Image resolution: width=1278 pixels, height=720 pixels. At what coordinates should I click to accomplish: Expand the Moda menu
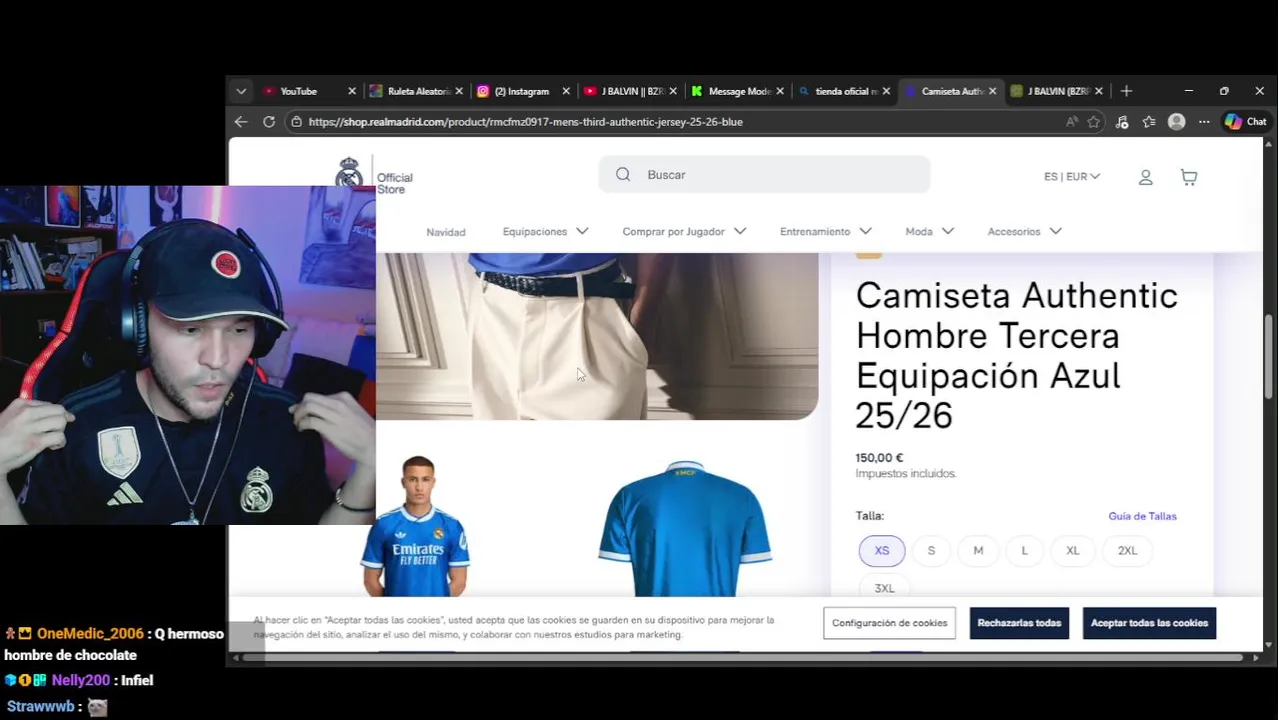tap(929, 231)
